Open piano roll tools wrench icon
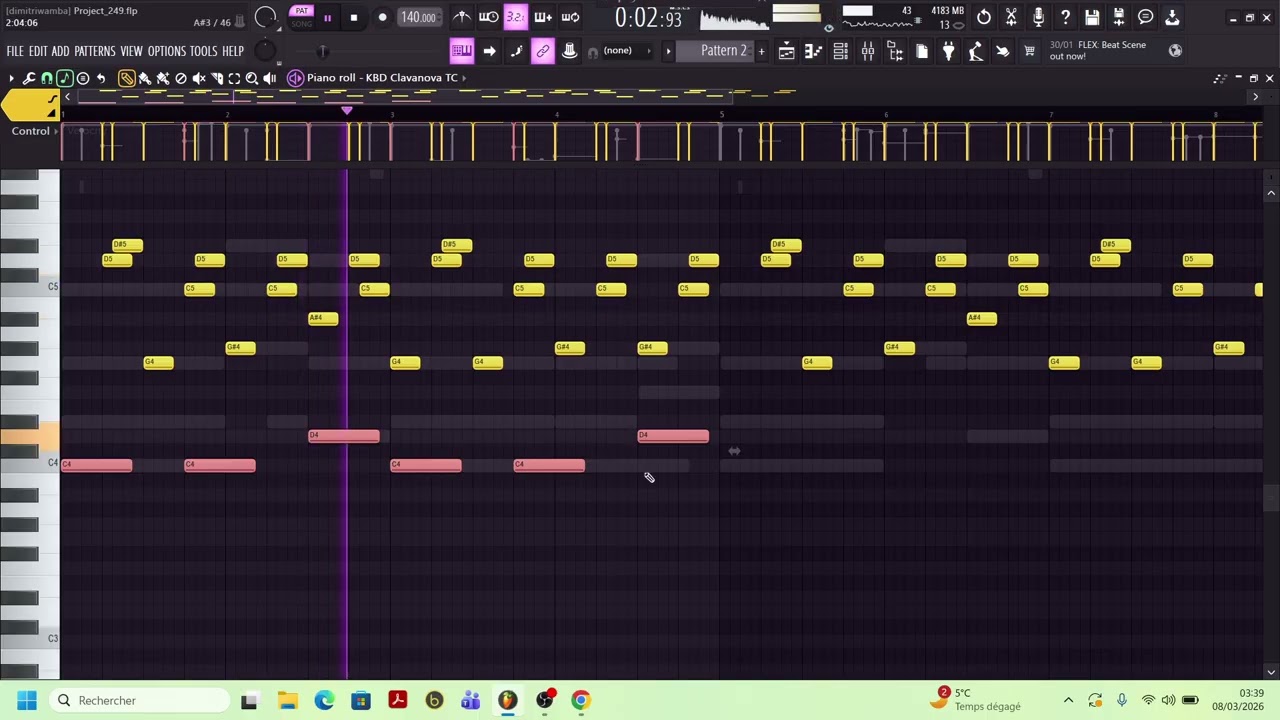 coord(29,78)
